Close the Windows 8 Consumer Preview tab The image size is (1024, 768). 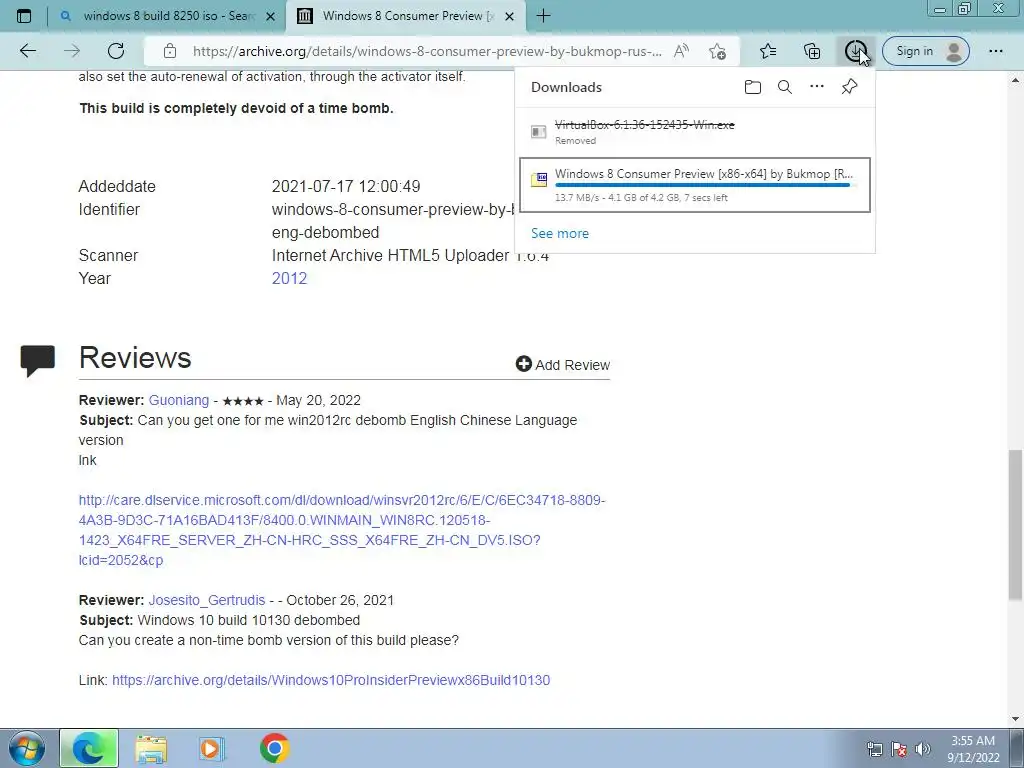click(509, 16)
